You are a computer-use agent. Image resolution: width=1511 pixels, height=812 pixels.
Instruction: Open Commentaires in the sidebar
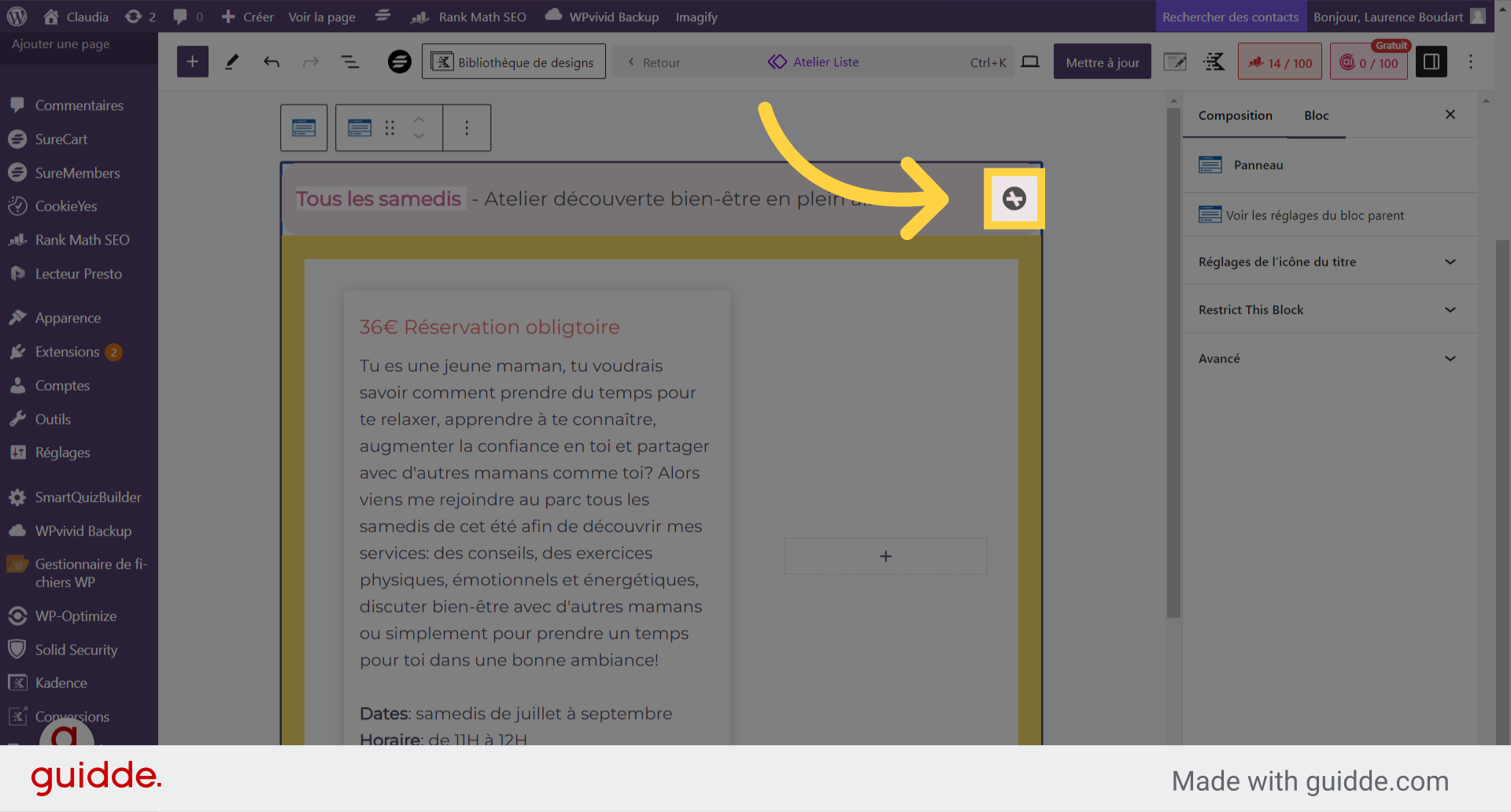tap(79, 105)
